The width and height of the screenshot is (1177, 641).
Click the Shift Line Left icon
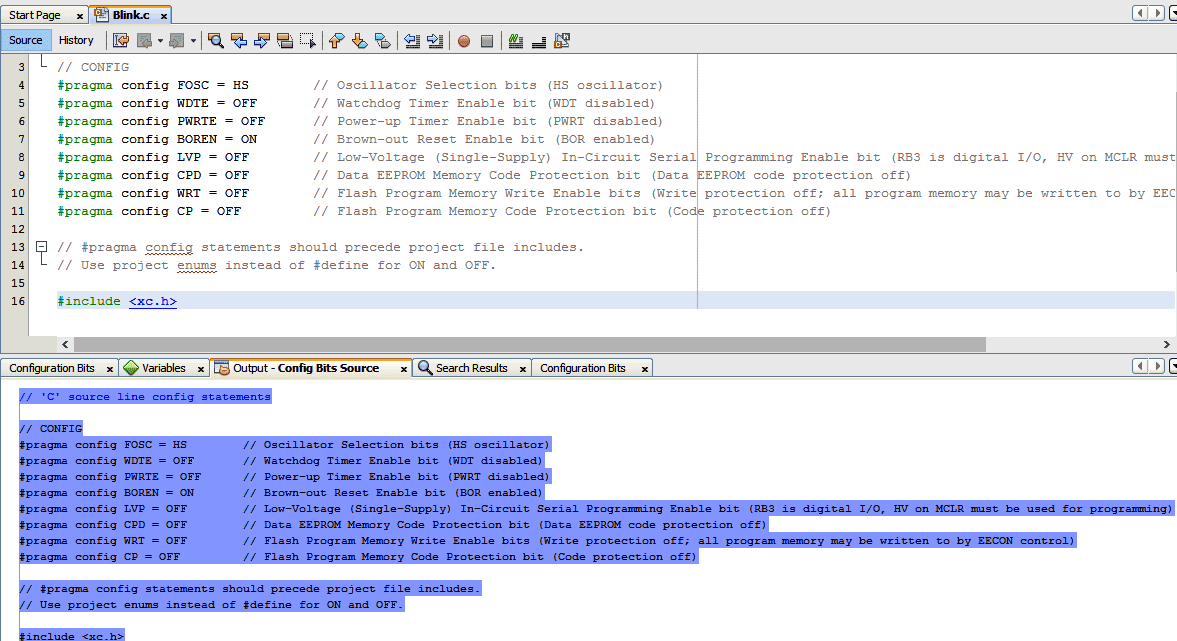[413, 40]
